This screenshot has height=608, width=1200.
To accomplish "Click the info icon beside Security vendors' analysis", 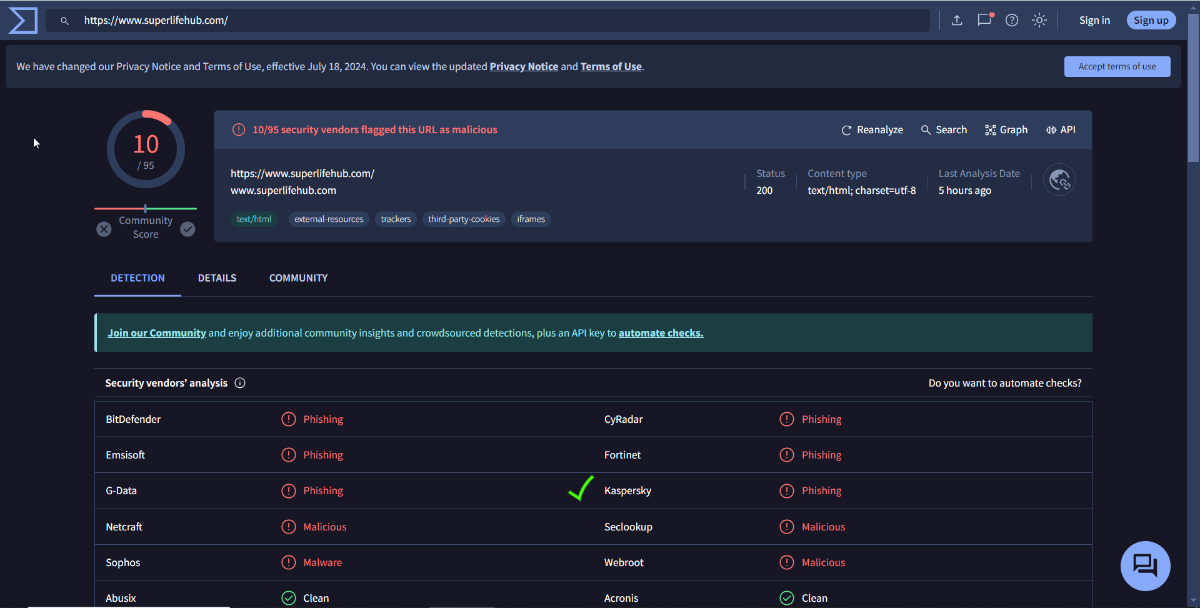I will point(240,383).
